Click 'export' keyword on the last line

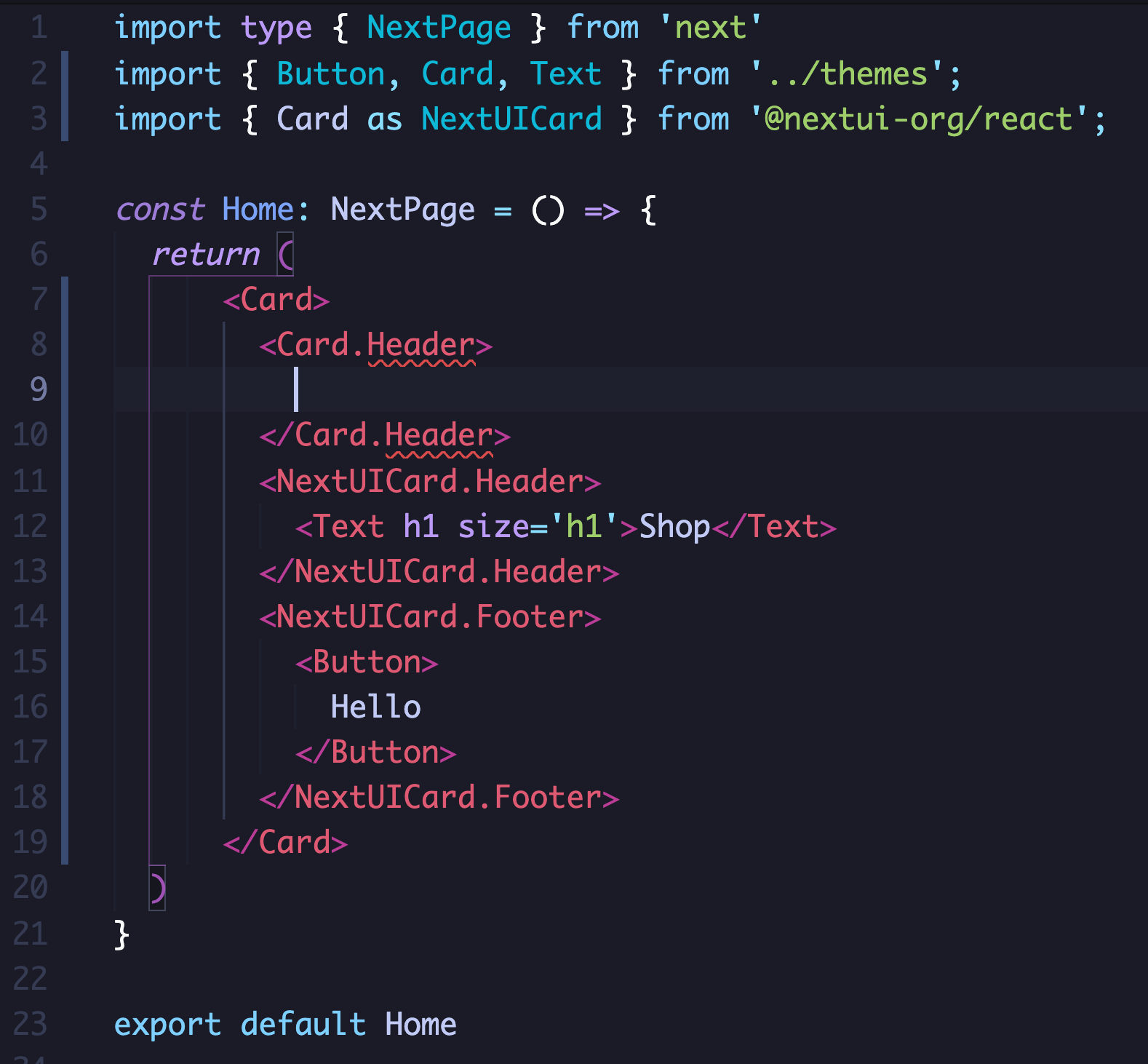point(167,1025)
